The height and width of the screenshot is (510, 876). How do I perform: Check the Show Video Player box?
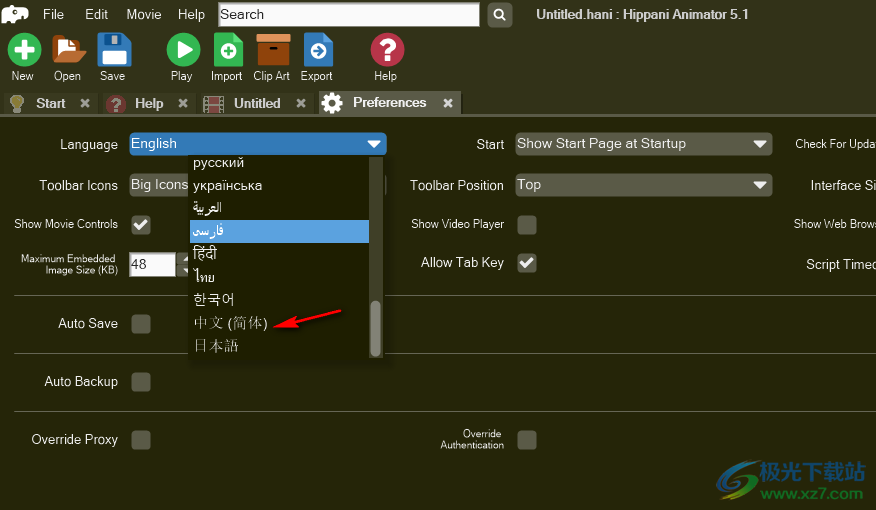tap(526, 224)
